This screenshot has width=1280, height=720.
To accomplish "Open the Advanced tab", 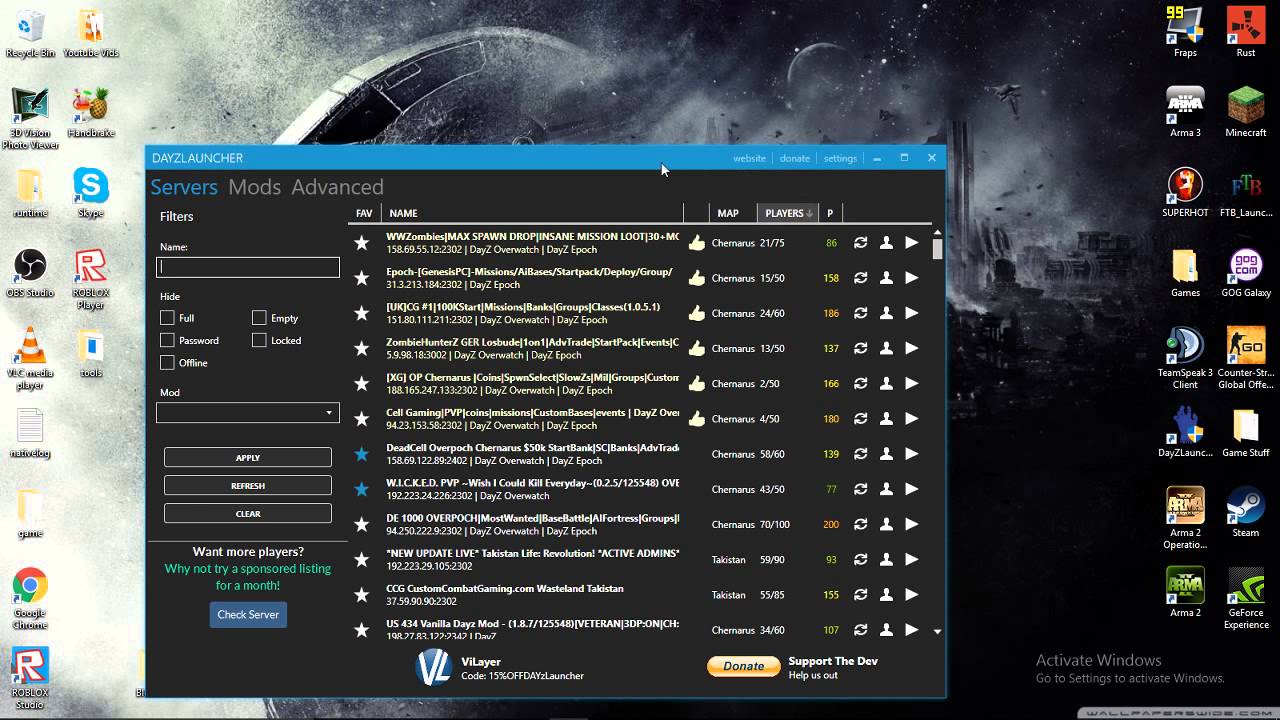I will coord(337,187).
